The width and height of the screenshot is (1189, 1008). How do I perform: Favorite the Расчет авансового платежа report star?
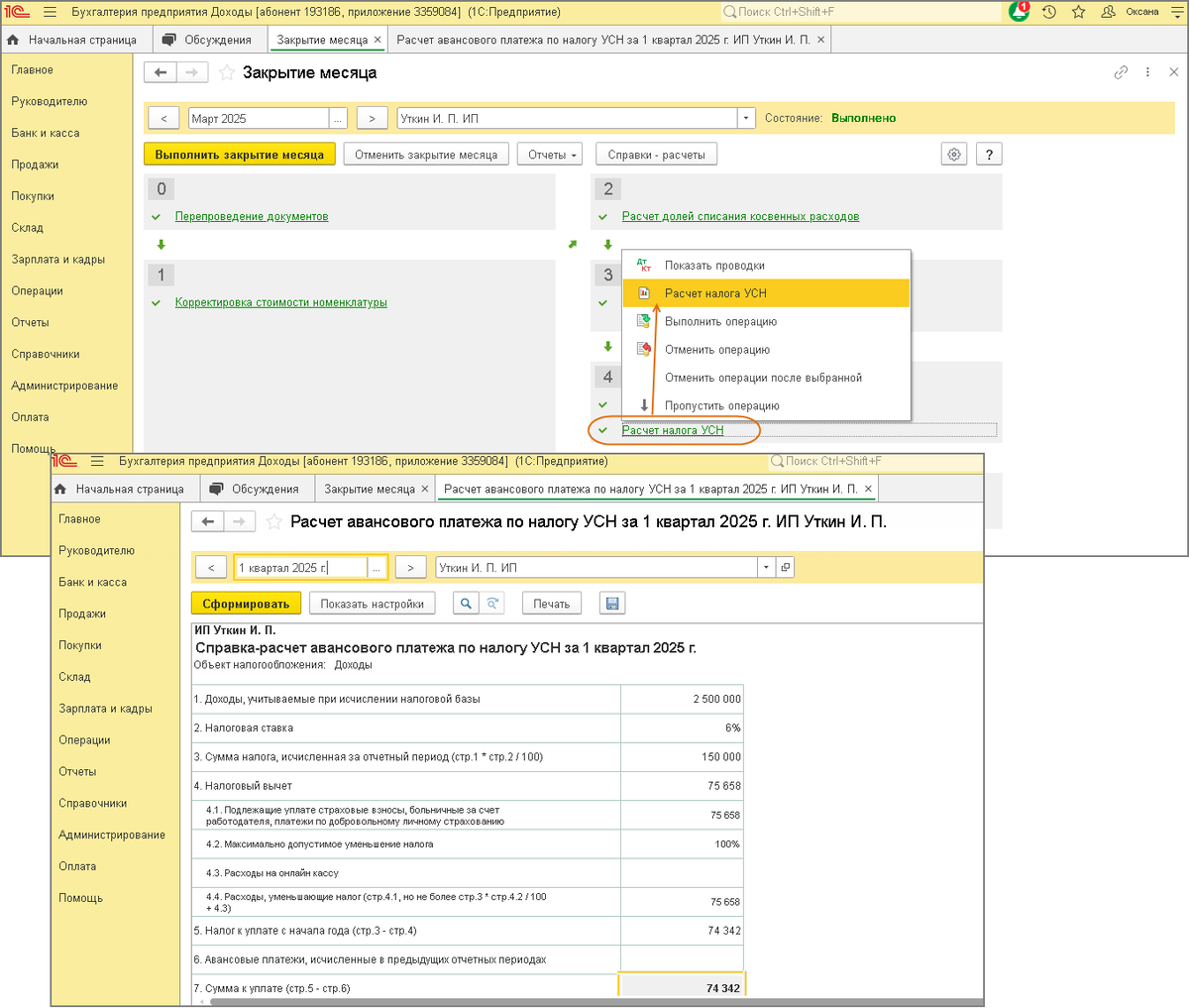pyautogui.click(x=274, y=521)
